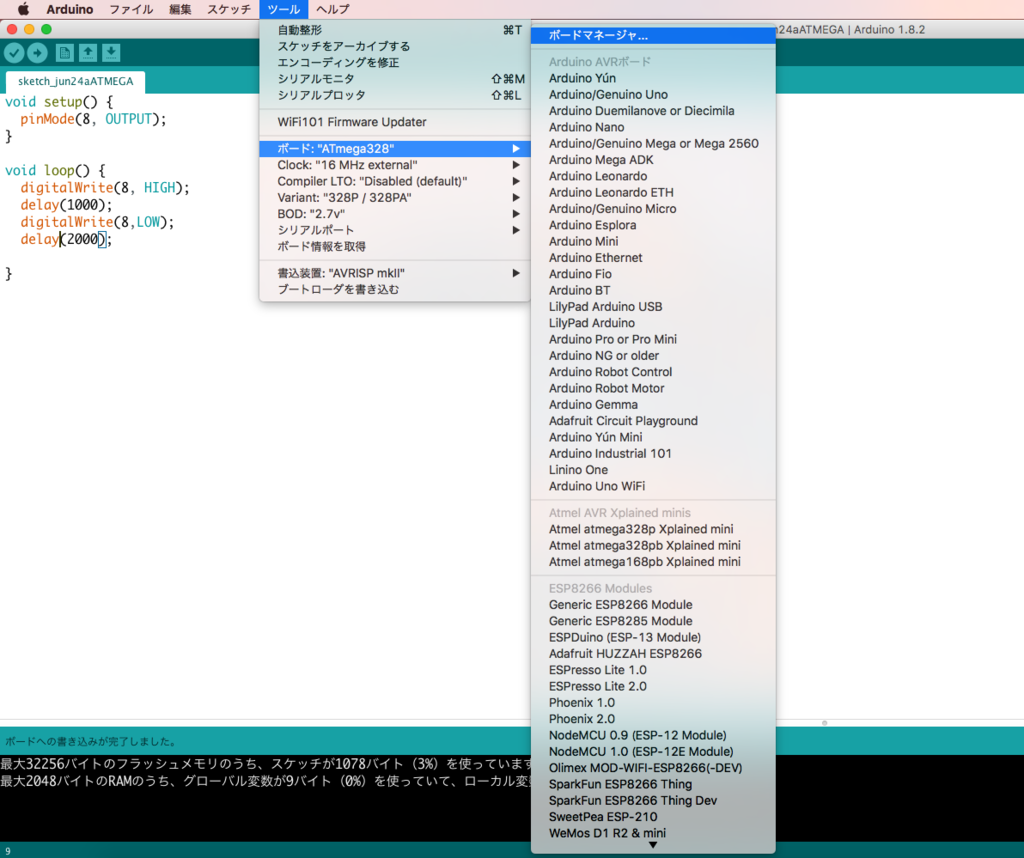Launch WiFi101 Firmware Updater
1024x858 pixels.
pos(394,122)
